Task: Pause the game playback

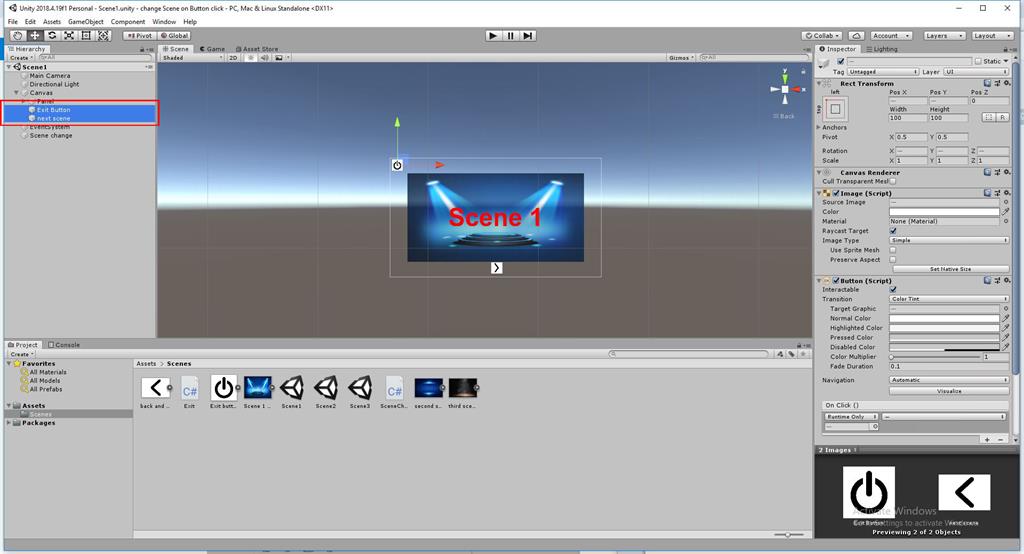Action: pyautogui.click(x=511, y=36)
